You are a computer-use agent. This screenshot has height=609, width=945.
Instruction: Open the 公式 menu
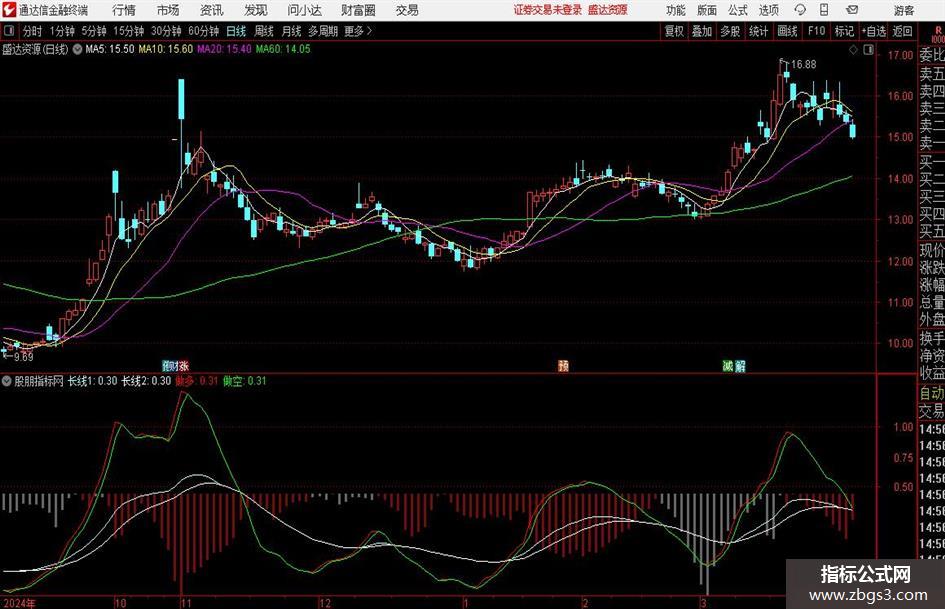click(x=738, y=10)
